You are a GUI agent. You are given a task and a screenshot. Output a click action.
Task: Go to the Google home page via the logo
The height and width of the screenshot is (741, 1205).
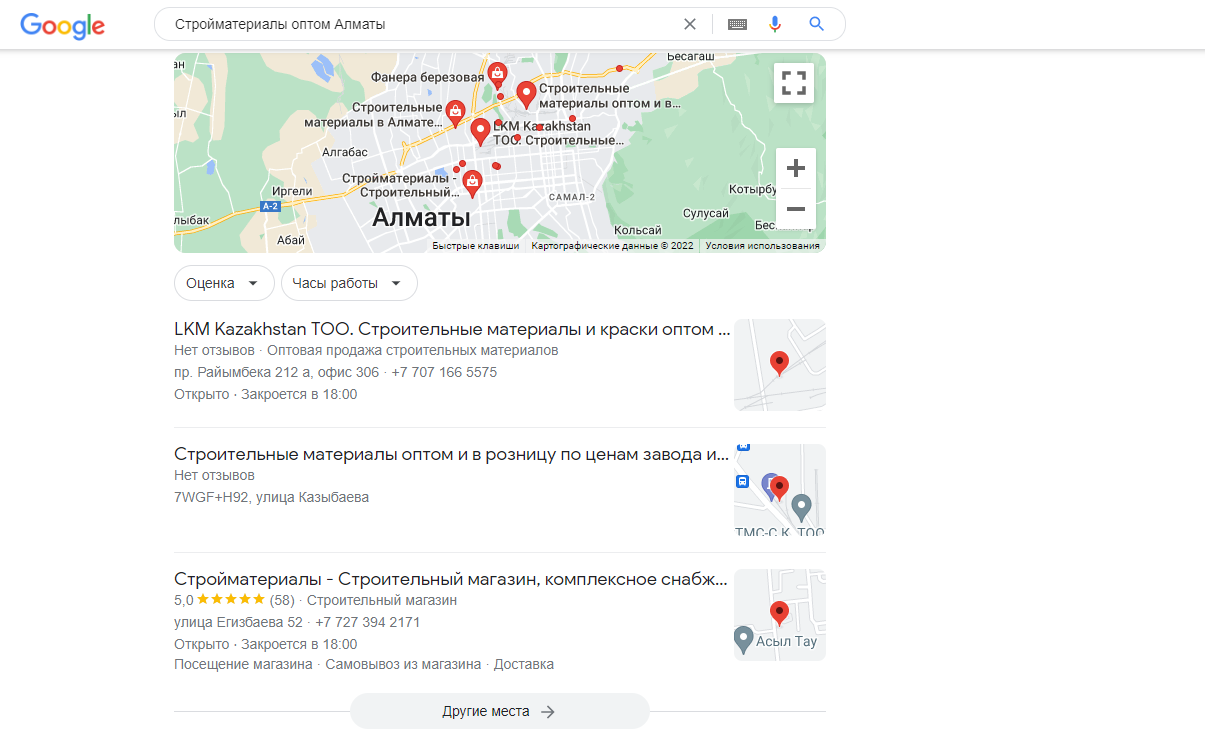pyautogui.click(x=62, y=26)
